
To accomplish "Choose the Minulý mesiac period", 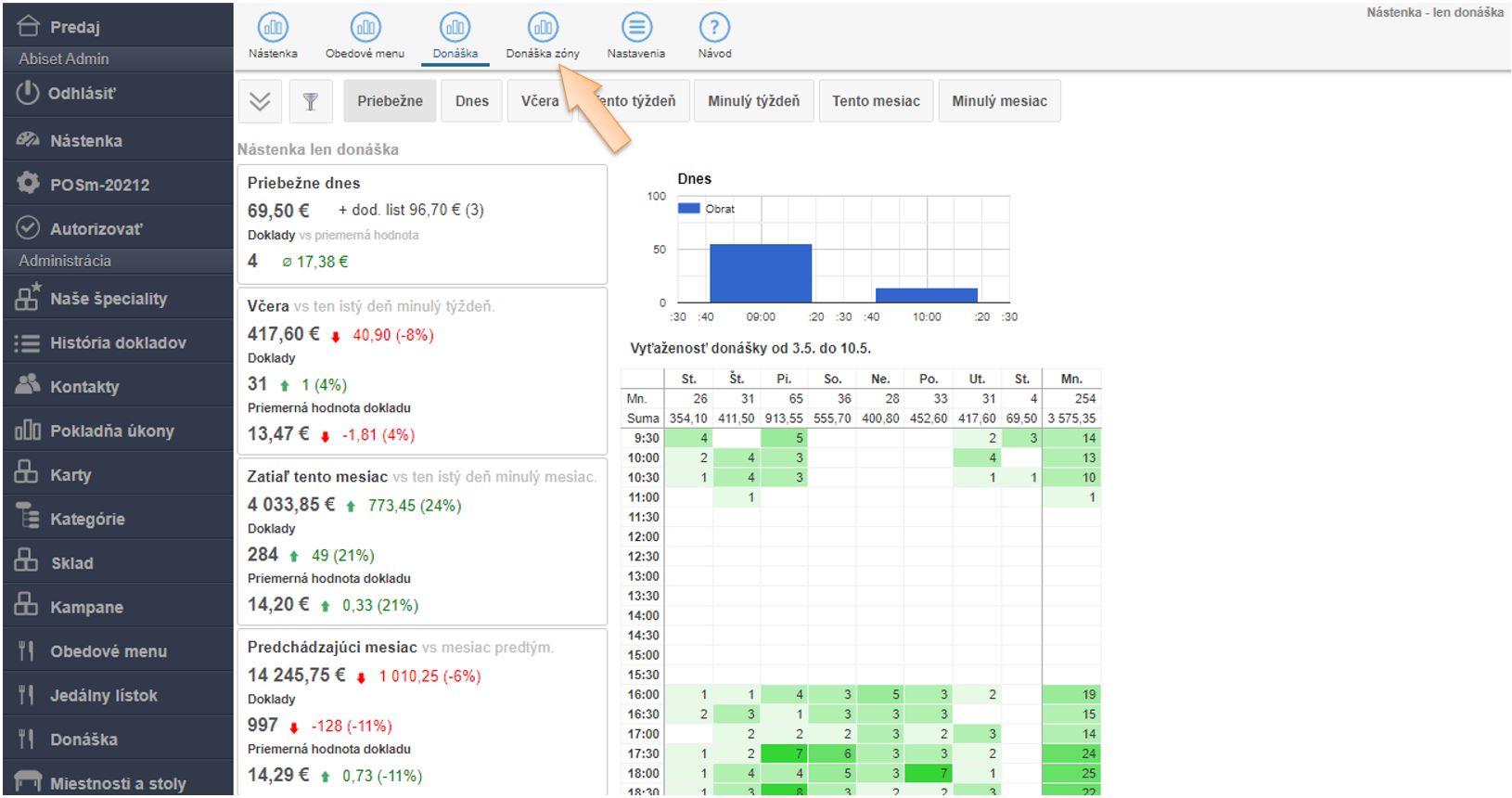I will pos(999,101).
